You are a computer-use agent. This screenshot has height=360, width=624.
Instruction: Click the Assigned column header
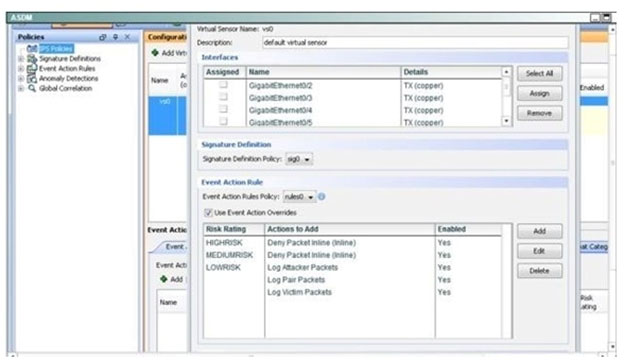[x=224, y=72]
